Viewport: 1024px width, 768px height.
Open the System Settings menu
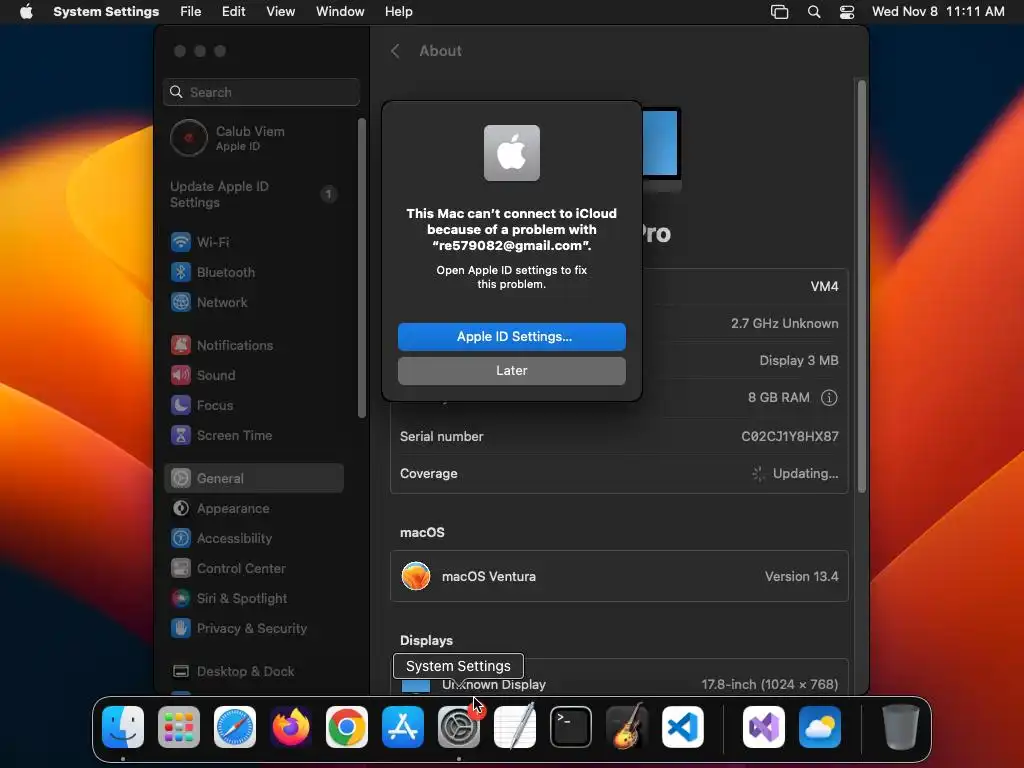click(x=106, y=12)
